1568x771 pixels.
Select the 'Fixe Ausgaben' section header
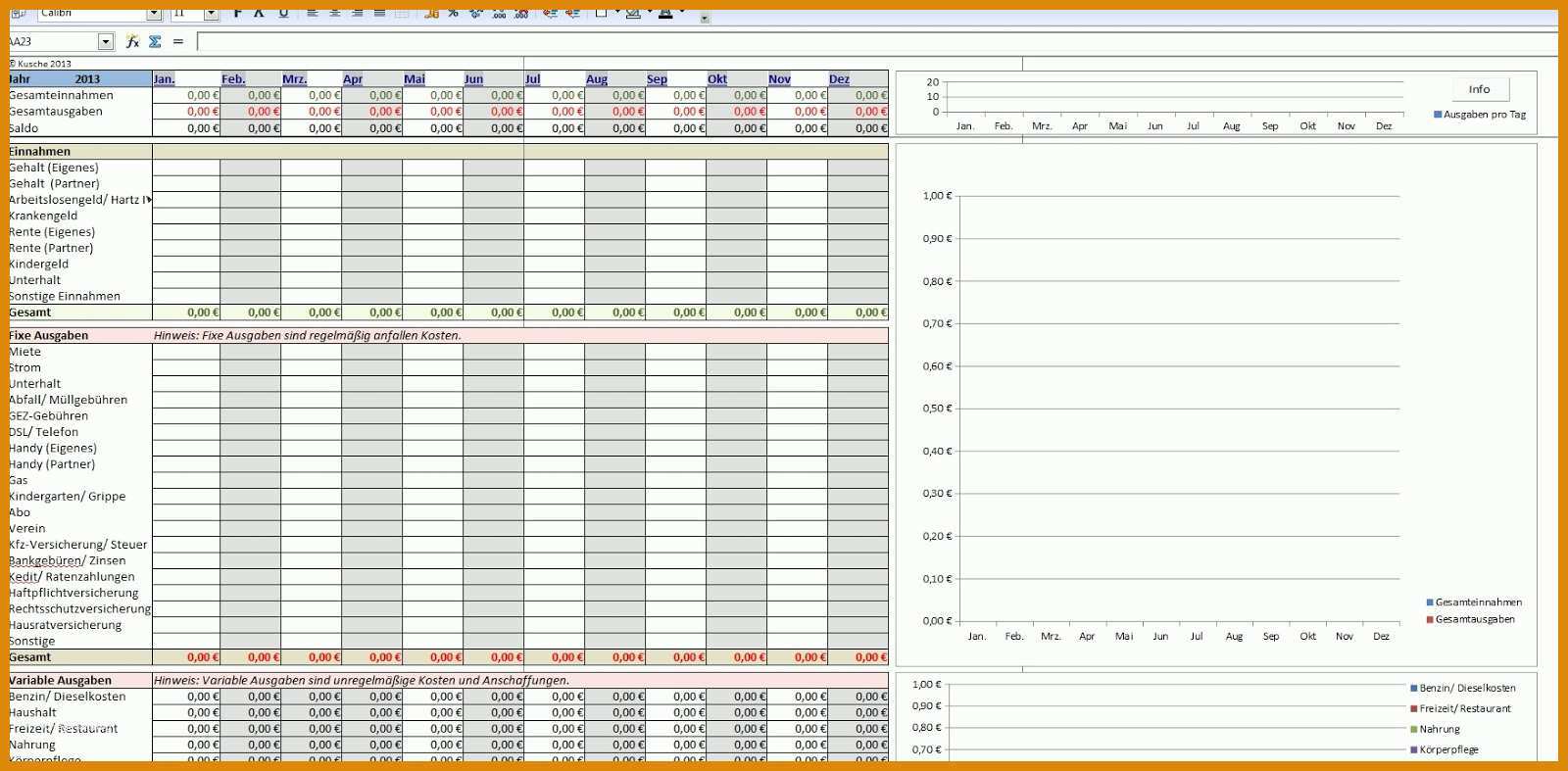click(49, 335)
